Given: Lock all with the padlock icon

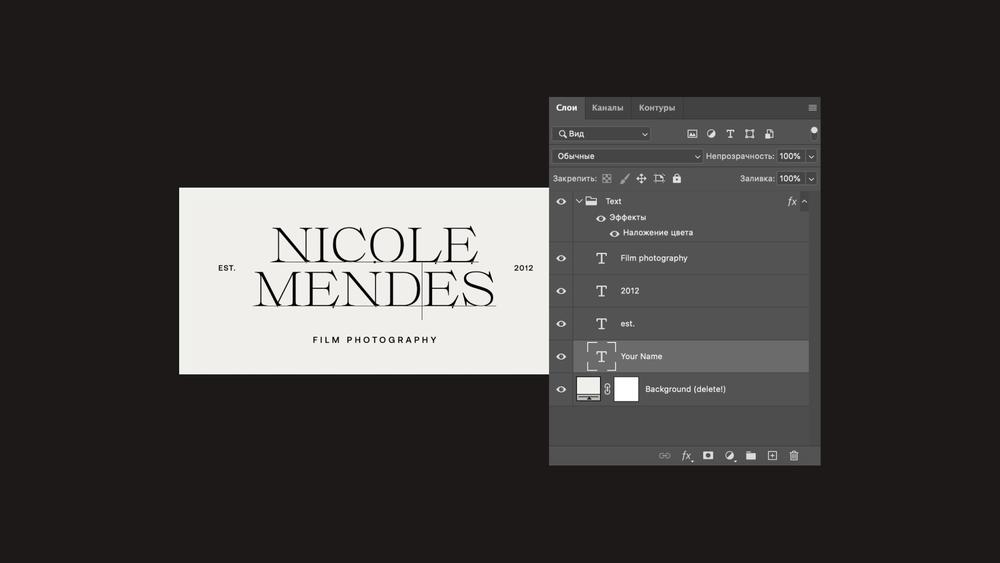Looking at the screenshot, I should (x=677, y=179).
